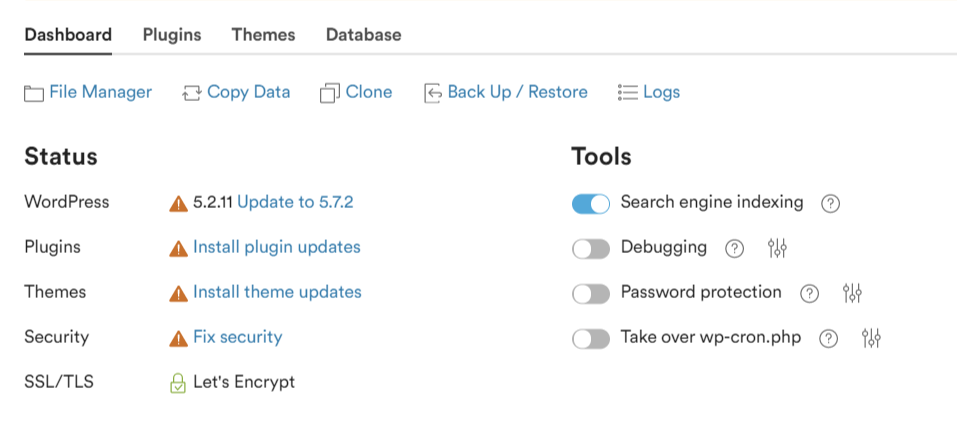Enable the Debugging toggle
This screenshot has height=428, width=957.
(x=591, y=248)
